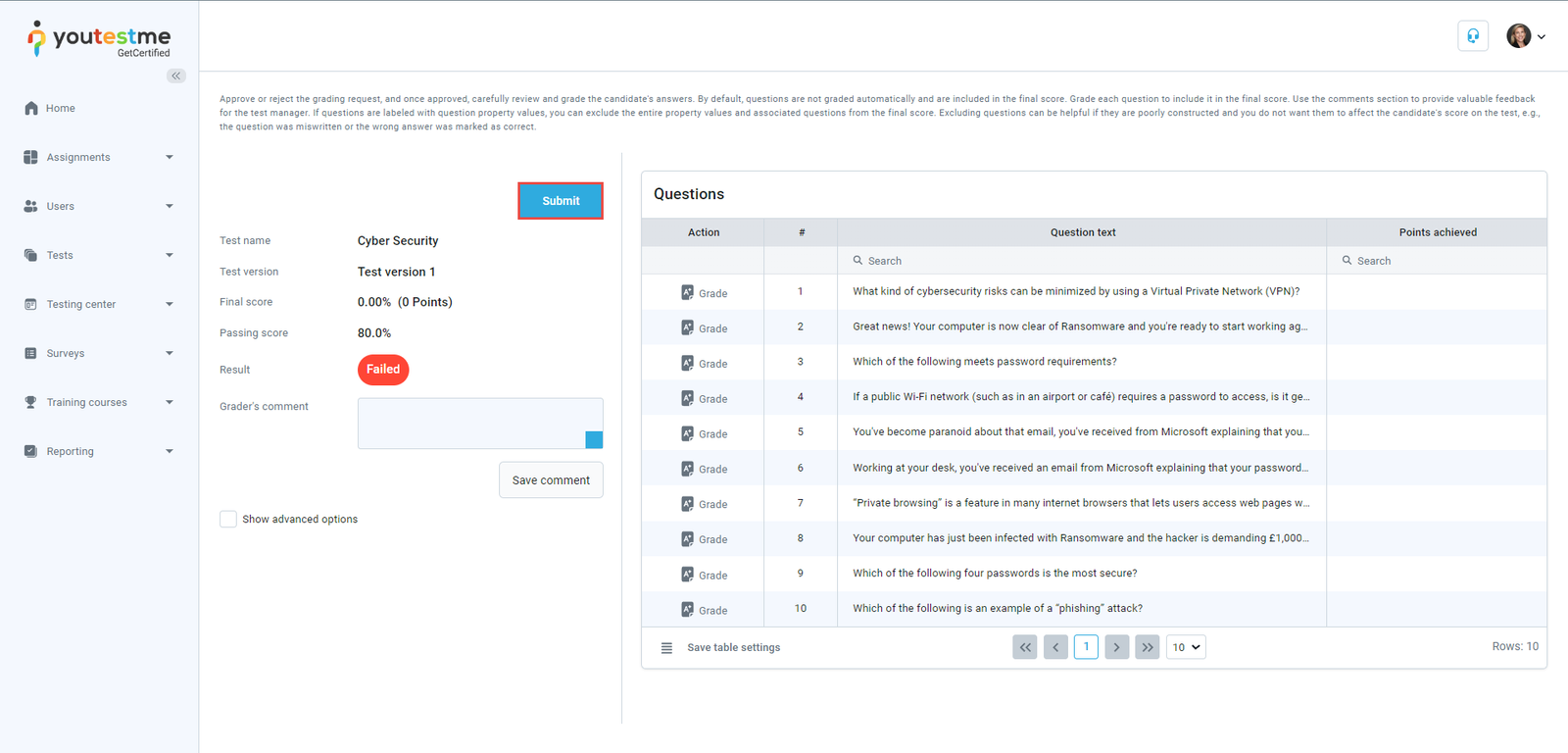Click the Save comment button

tap(551, 480)
